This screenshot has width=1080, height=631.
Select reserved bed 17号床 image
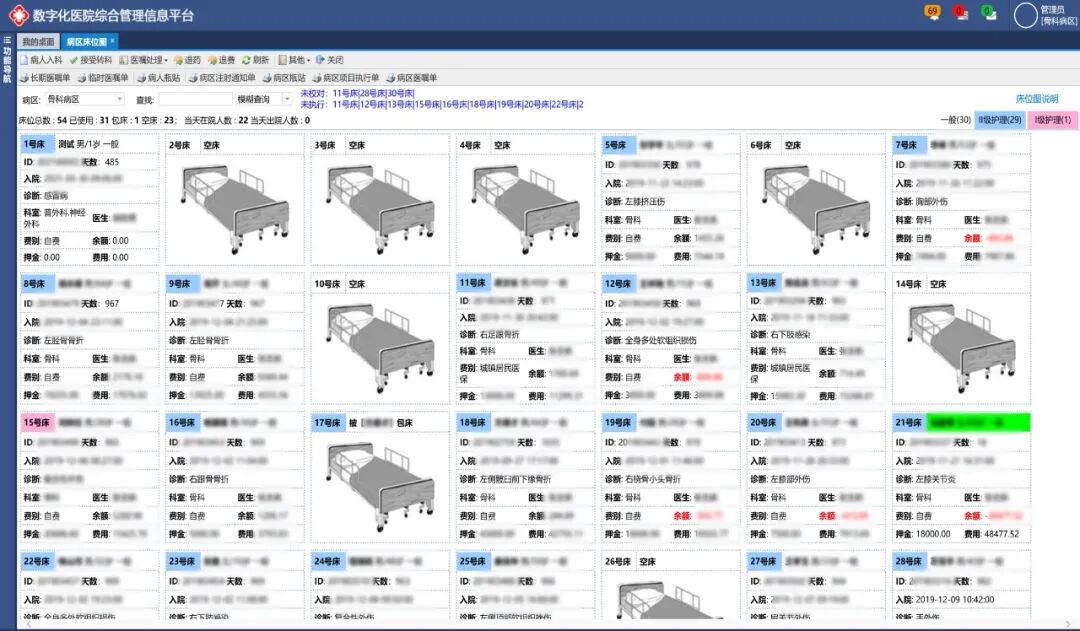click(x=380, y=486)
